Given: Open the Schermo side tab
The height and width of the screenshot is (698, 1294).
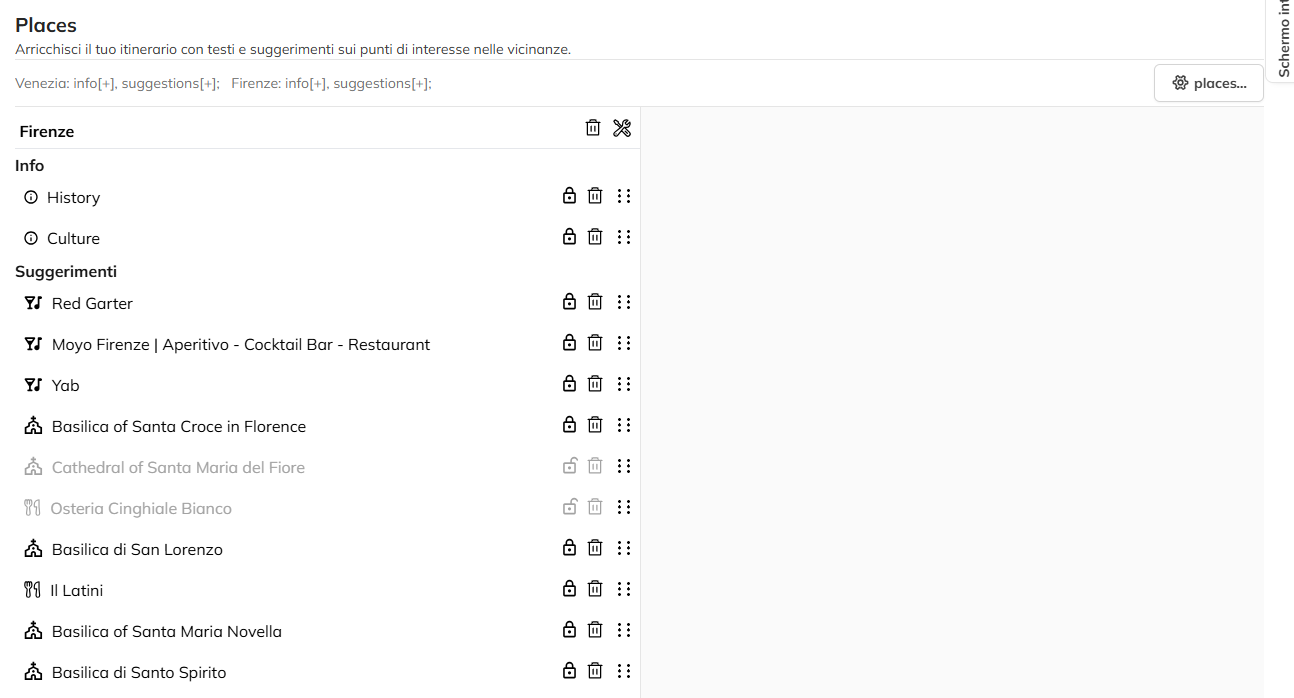Looking at the screenshot, I should click(1282, 40).
